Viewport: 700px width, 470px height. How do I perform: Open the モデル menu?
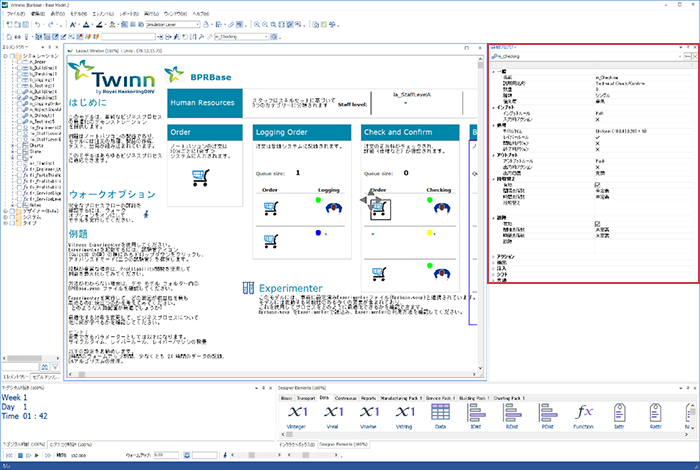(x=79, y=14)
